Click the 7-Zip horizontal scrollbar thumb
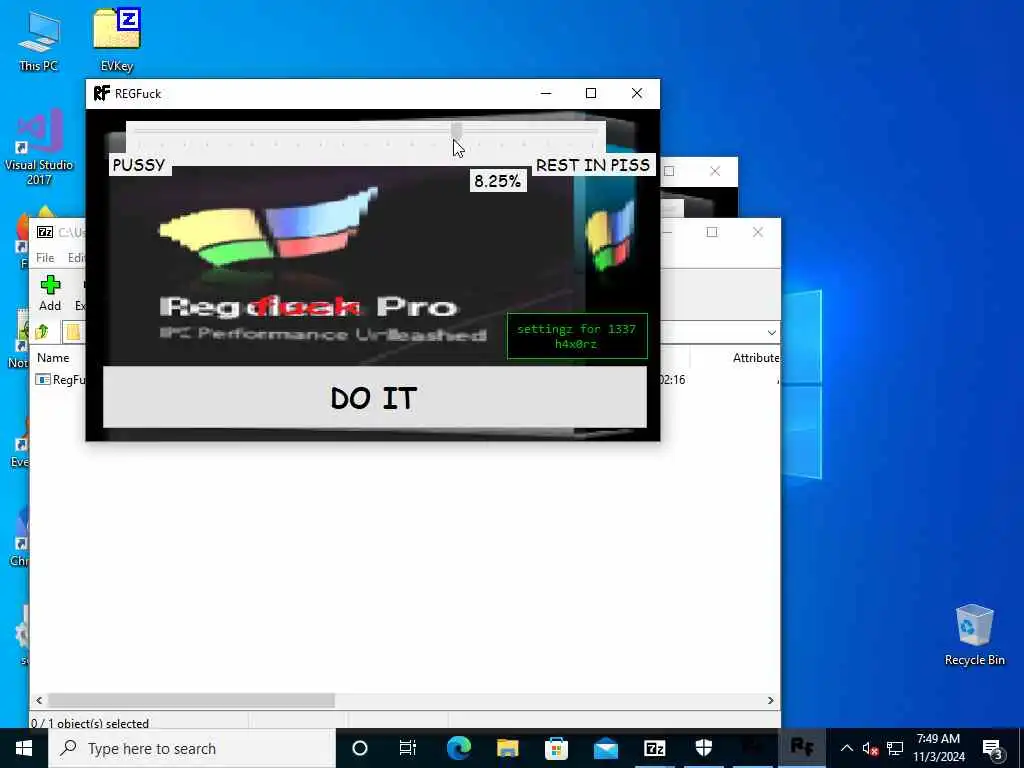 coord(191,700)
